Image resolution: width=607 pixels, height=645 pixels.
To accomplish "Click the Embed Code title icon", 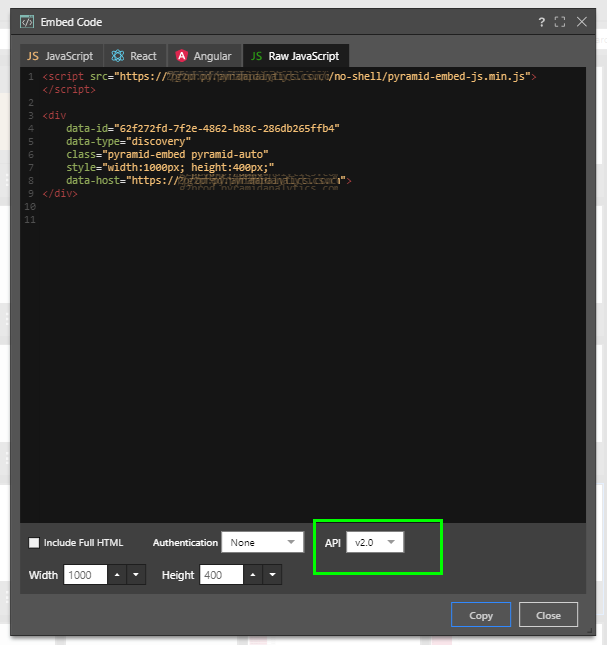I will click(27, 22).
